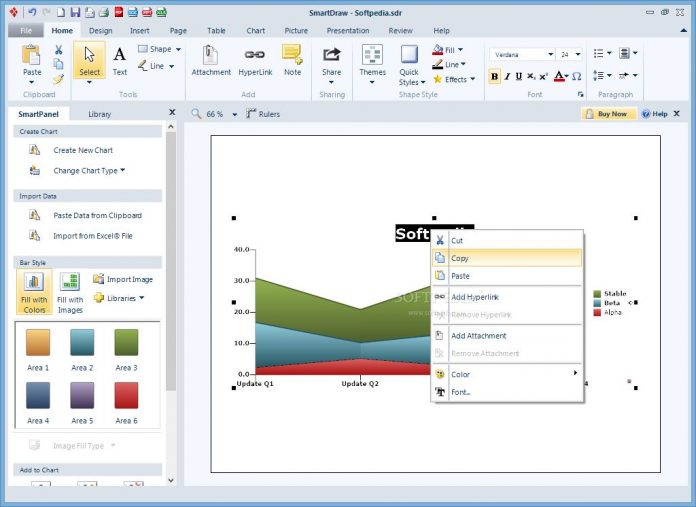Toggle Bold formatting
Screen dimensions: 696x507
494,76
